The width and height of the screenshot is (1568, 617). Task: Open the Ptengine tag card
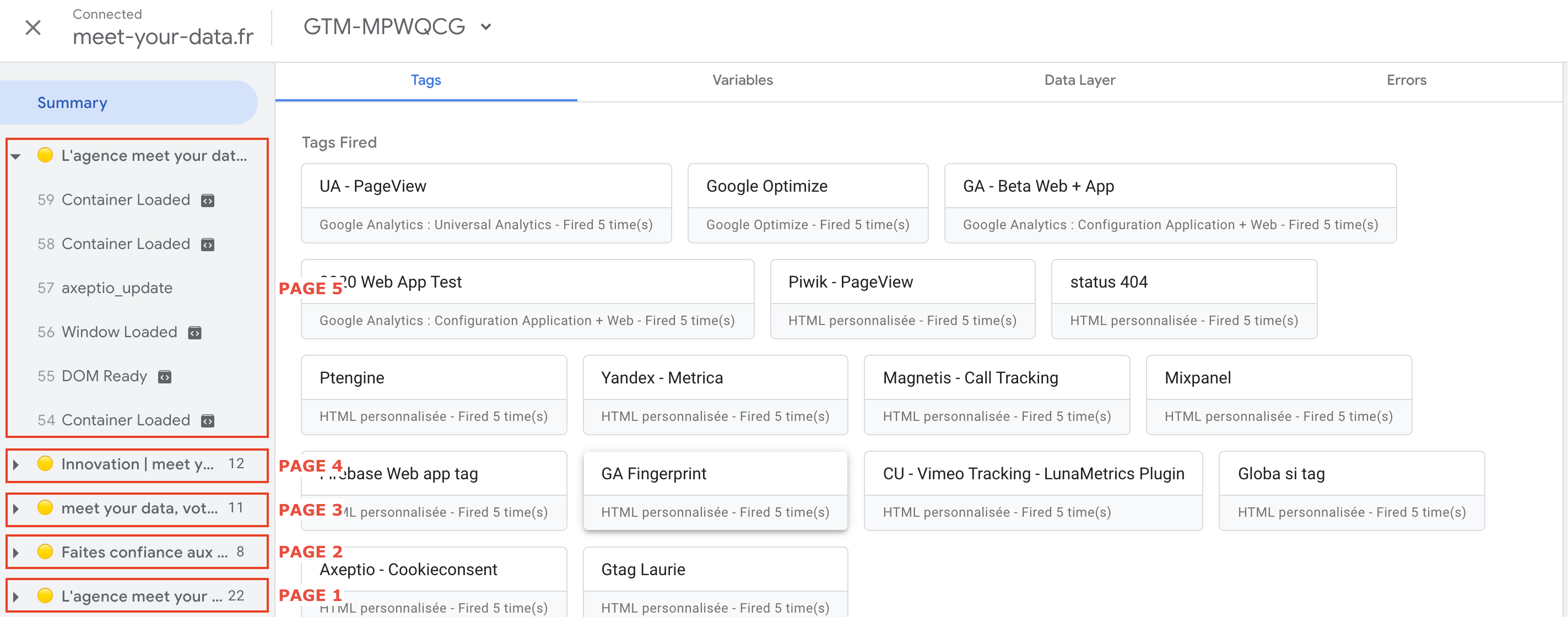434,395
